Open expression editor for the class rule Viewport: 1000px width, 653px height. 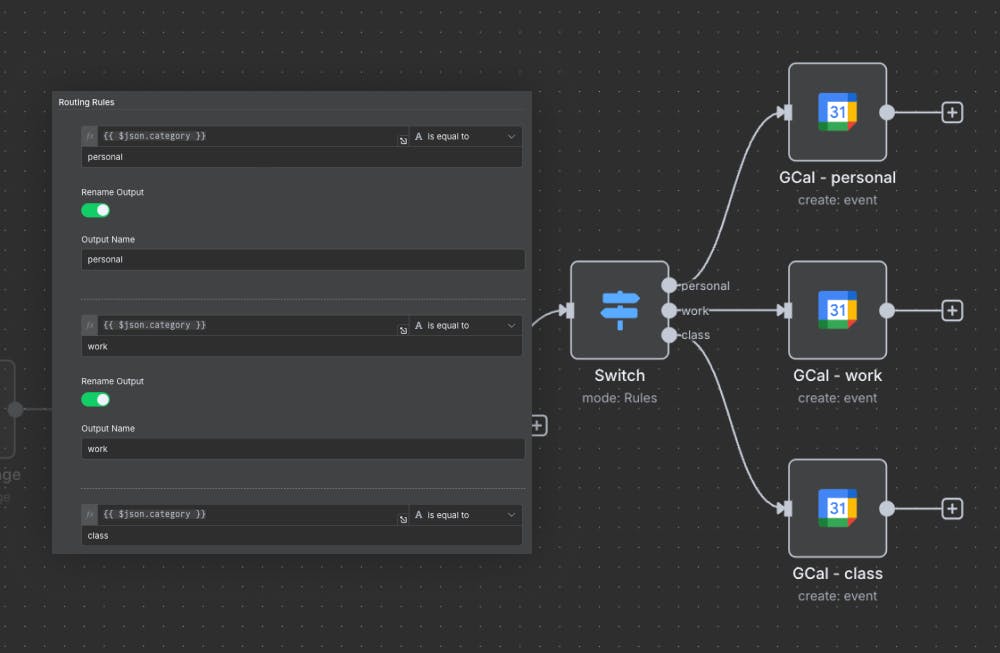(403, 520)
